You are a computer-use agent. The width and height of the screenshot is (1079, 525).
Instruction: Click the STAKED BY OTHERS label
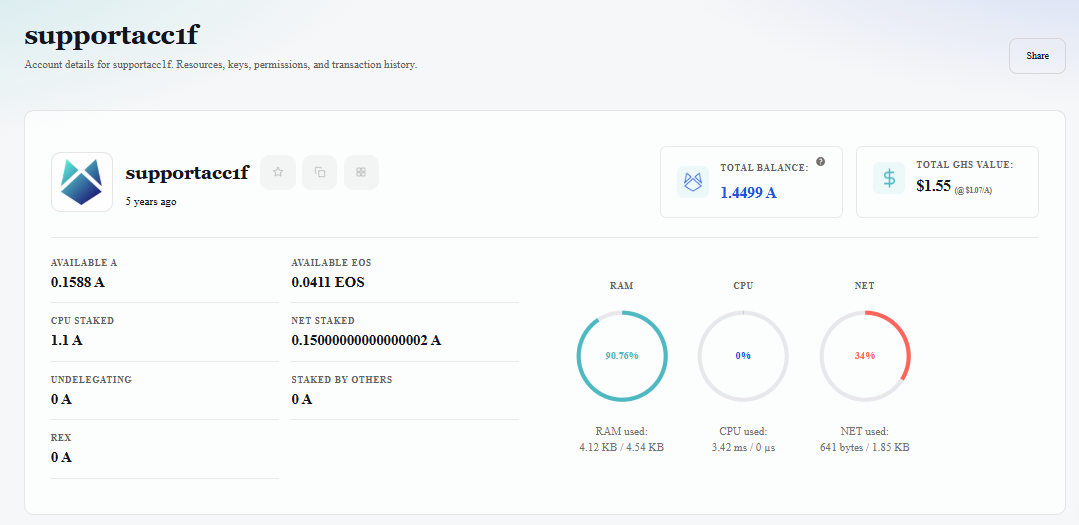(x=342, y=380)
